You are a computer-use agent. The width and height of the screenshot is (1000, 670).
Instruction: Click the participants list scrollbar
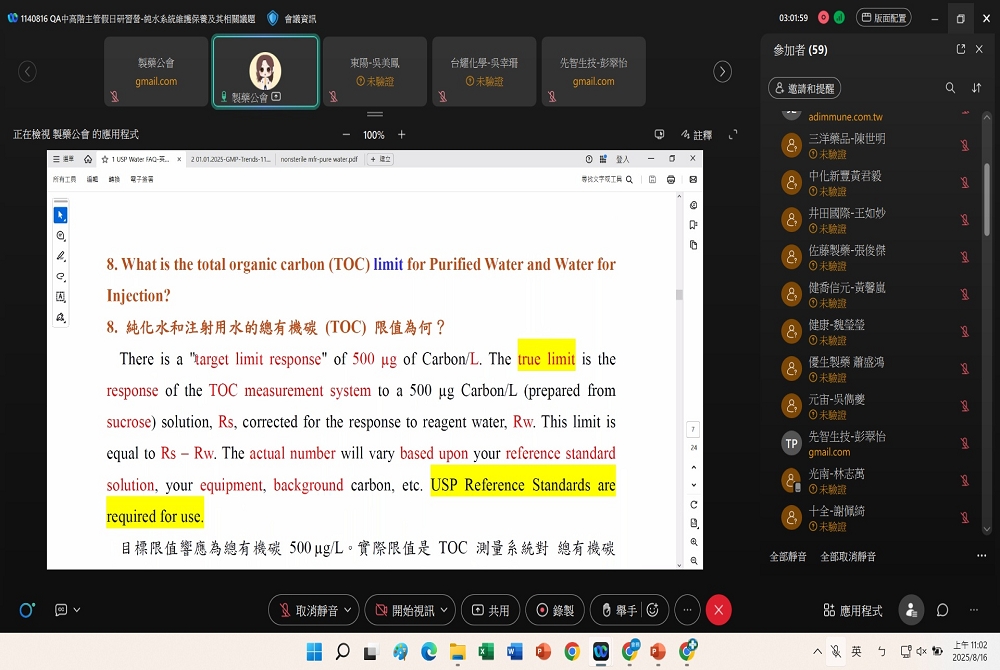(x=988, y=200)
